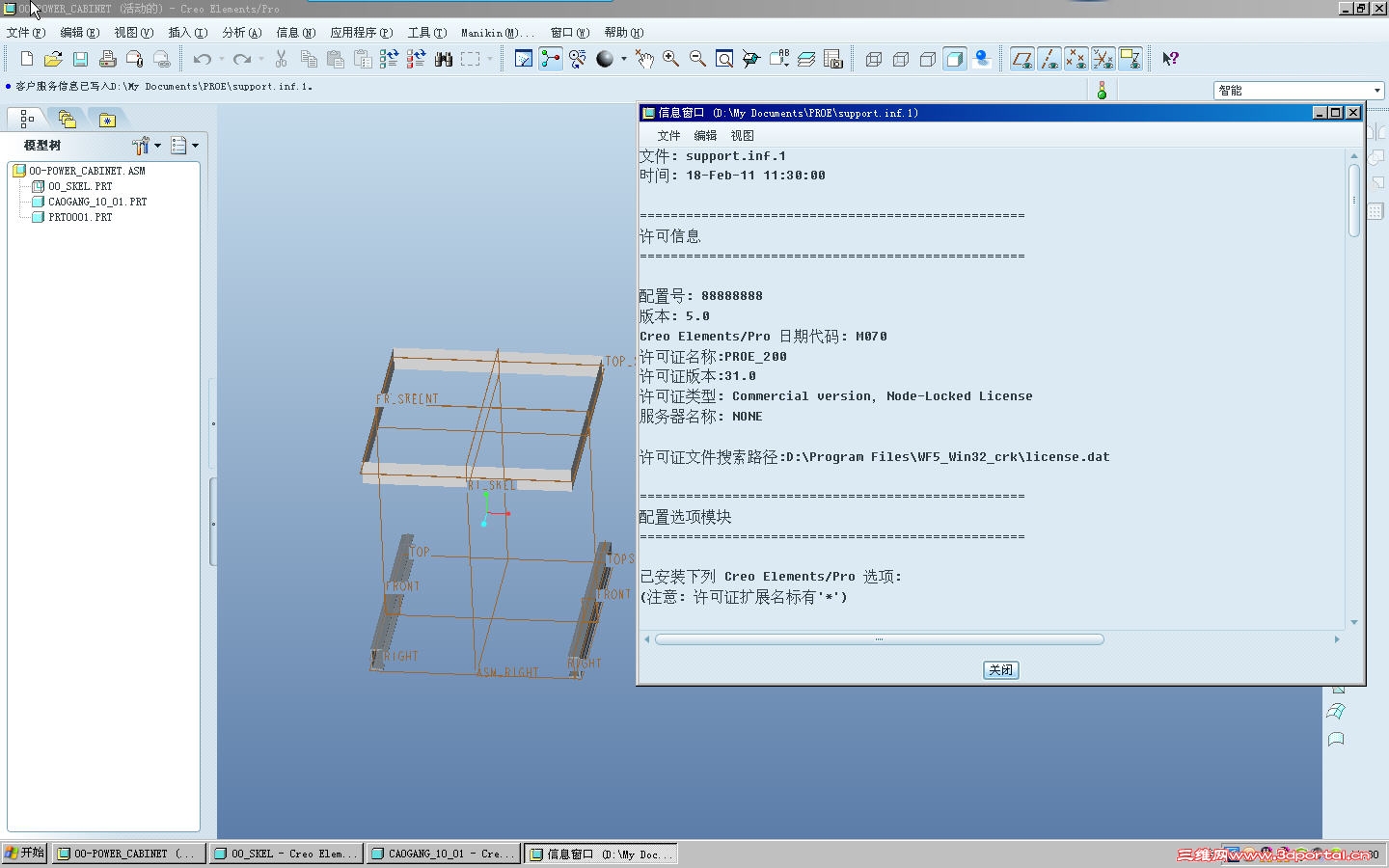Open the Layers tool icon

click(806, 59)
